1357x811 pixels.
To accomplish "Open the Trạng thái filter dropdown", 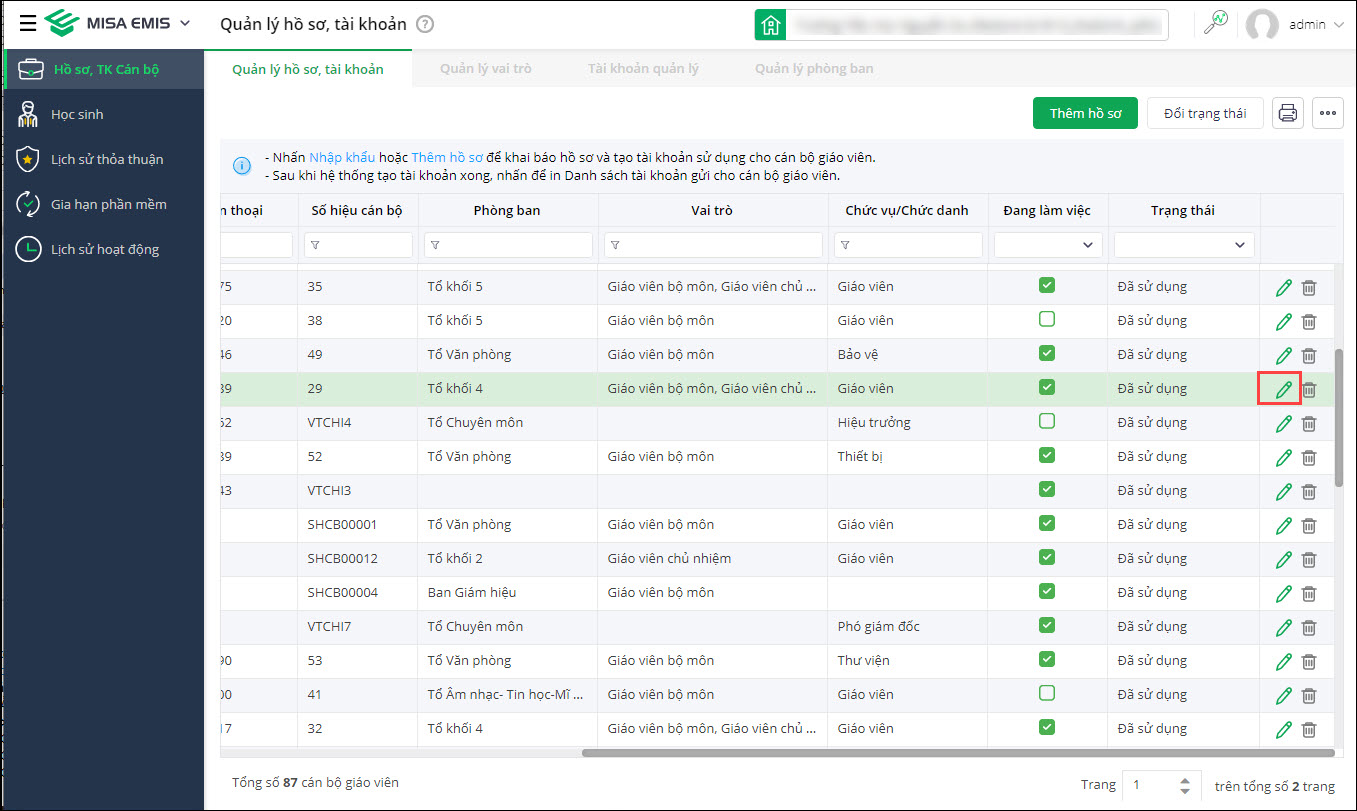I will pyautogui.click(x=1184, y=245).
